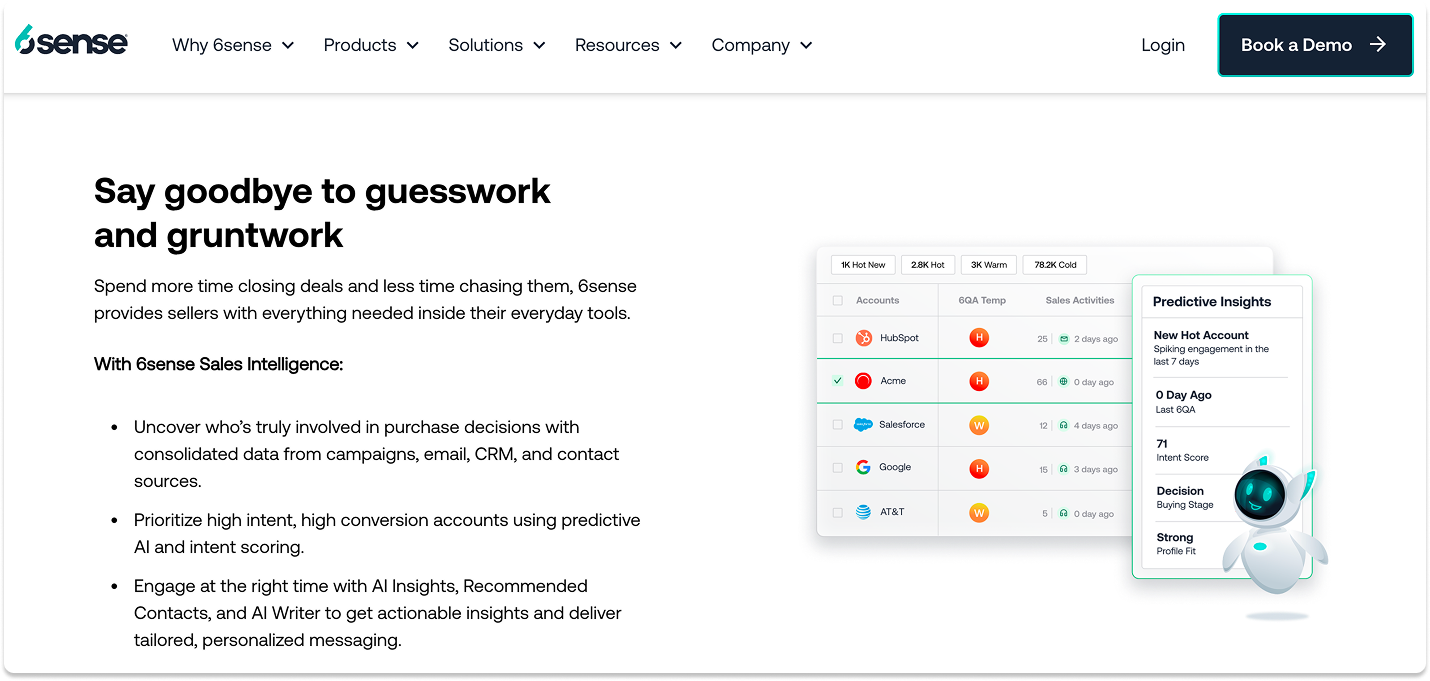Click the Accounts column header
Image resolution: width=1430 pixels, height=681 pixels.
(x=878, y=300)
